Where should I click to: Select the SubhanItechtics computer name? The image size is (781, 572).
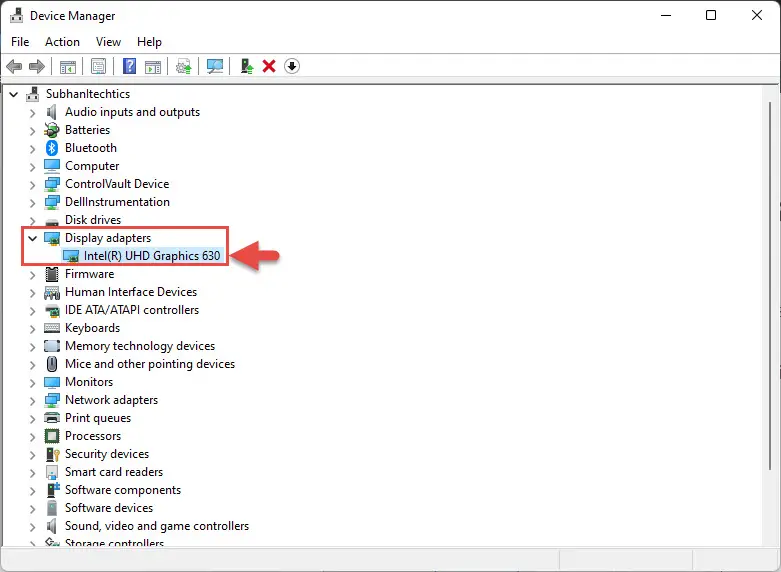coord(88,94)
